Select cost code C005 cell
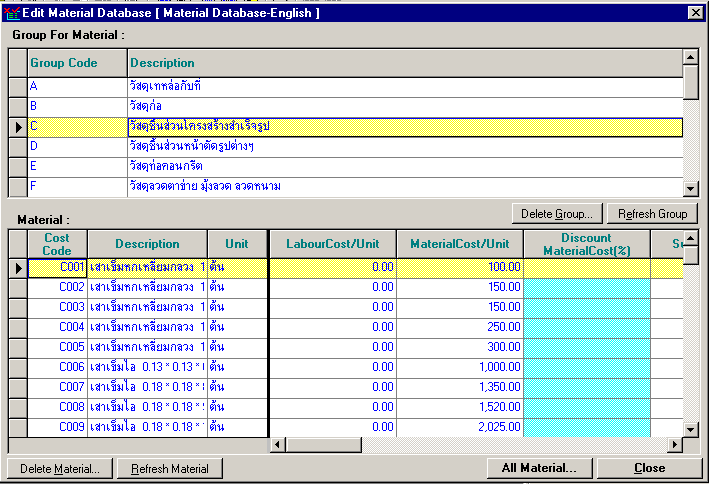This screenshot has height=484, width=709. coord(57,347)
